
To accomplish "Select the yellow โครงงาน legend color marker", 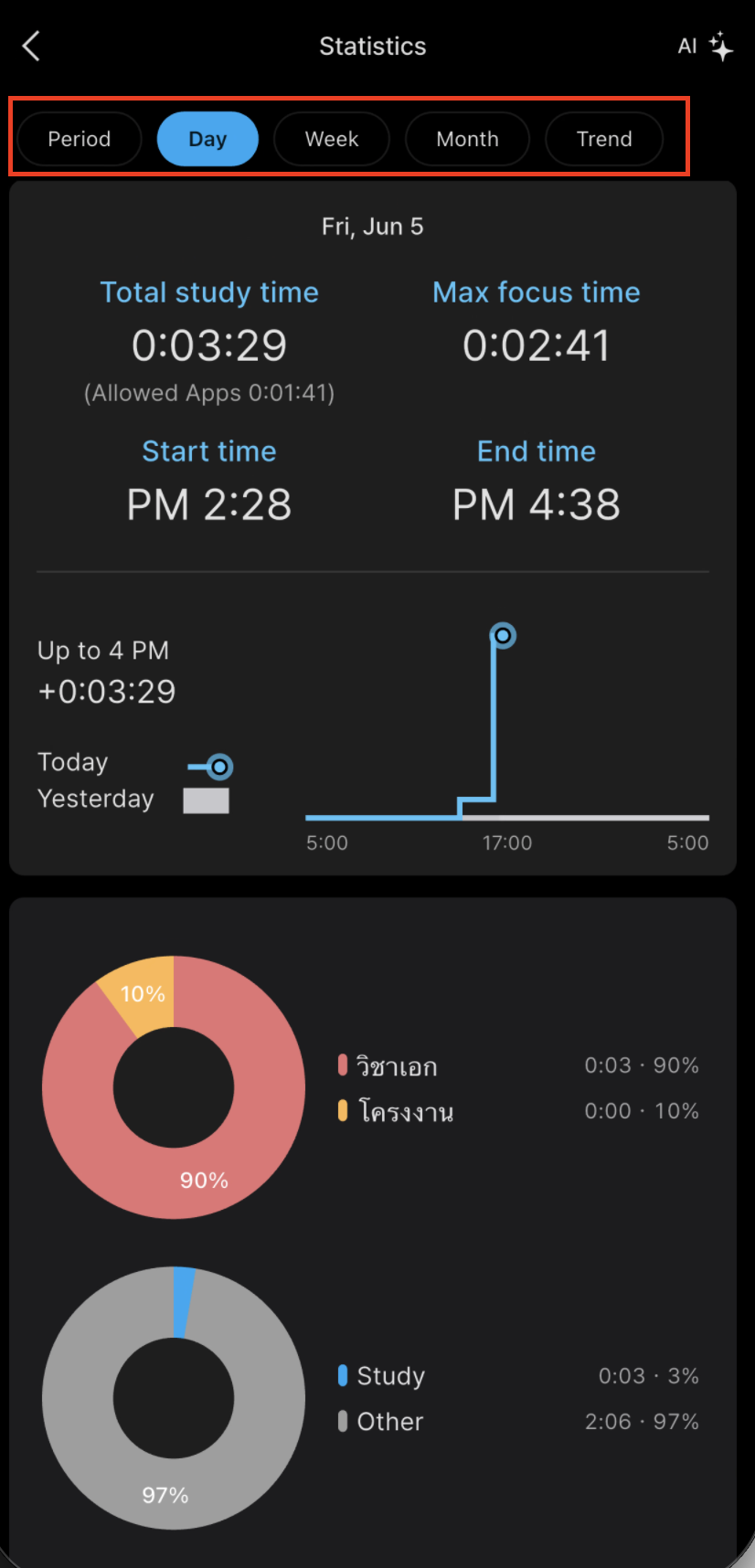I will coord(343,1110).
